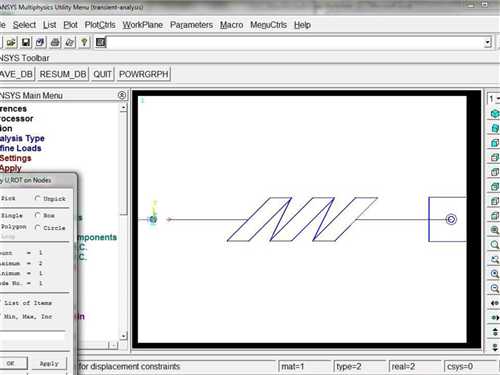The width and height of the screenshot is (500, 375).
Task: Open the MenuCtrls menu
Action: pyautogui.click(x=268, y=25)
